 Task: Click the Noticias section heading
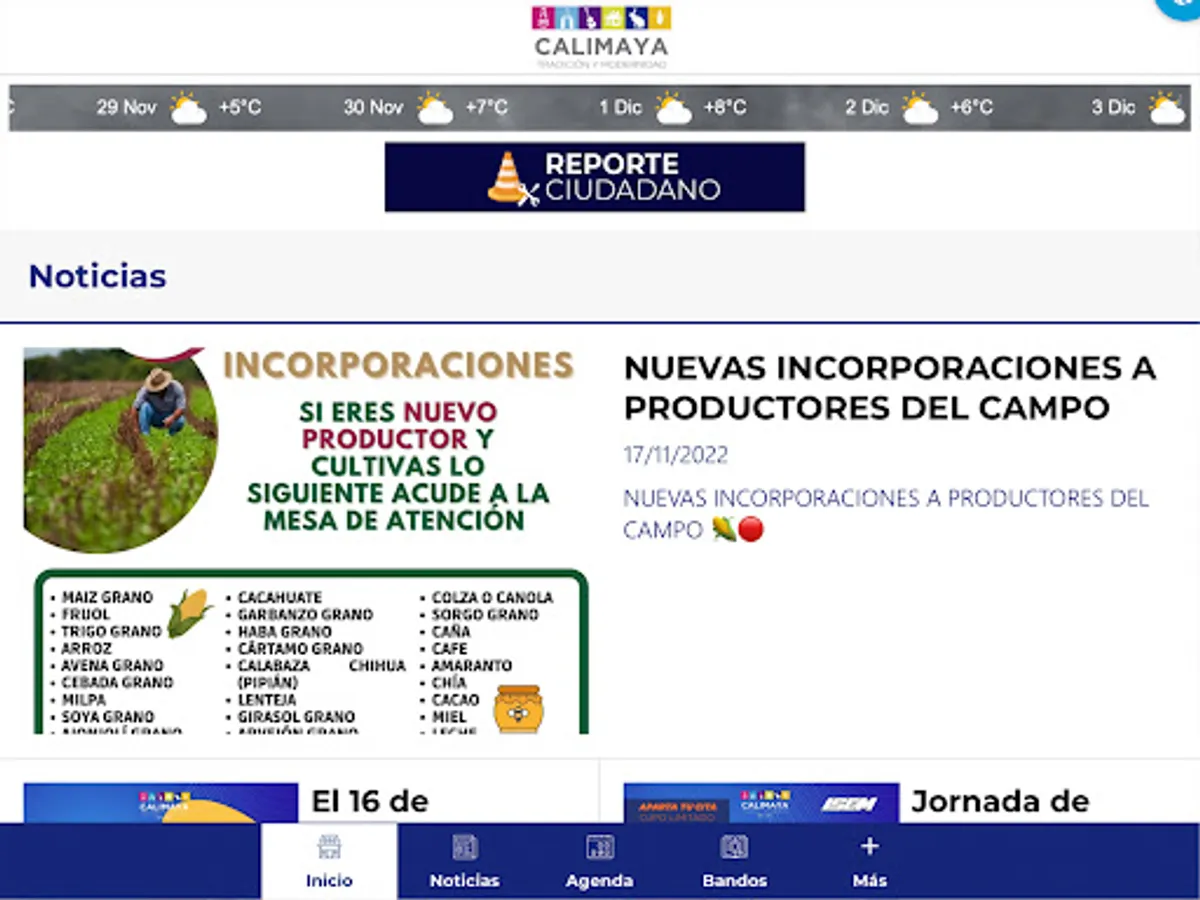pos(98,276)
